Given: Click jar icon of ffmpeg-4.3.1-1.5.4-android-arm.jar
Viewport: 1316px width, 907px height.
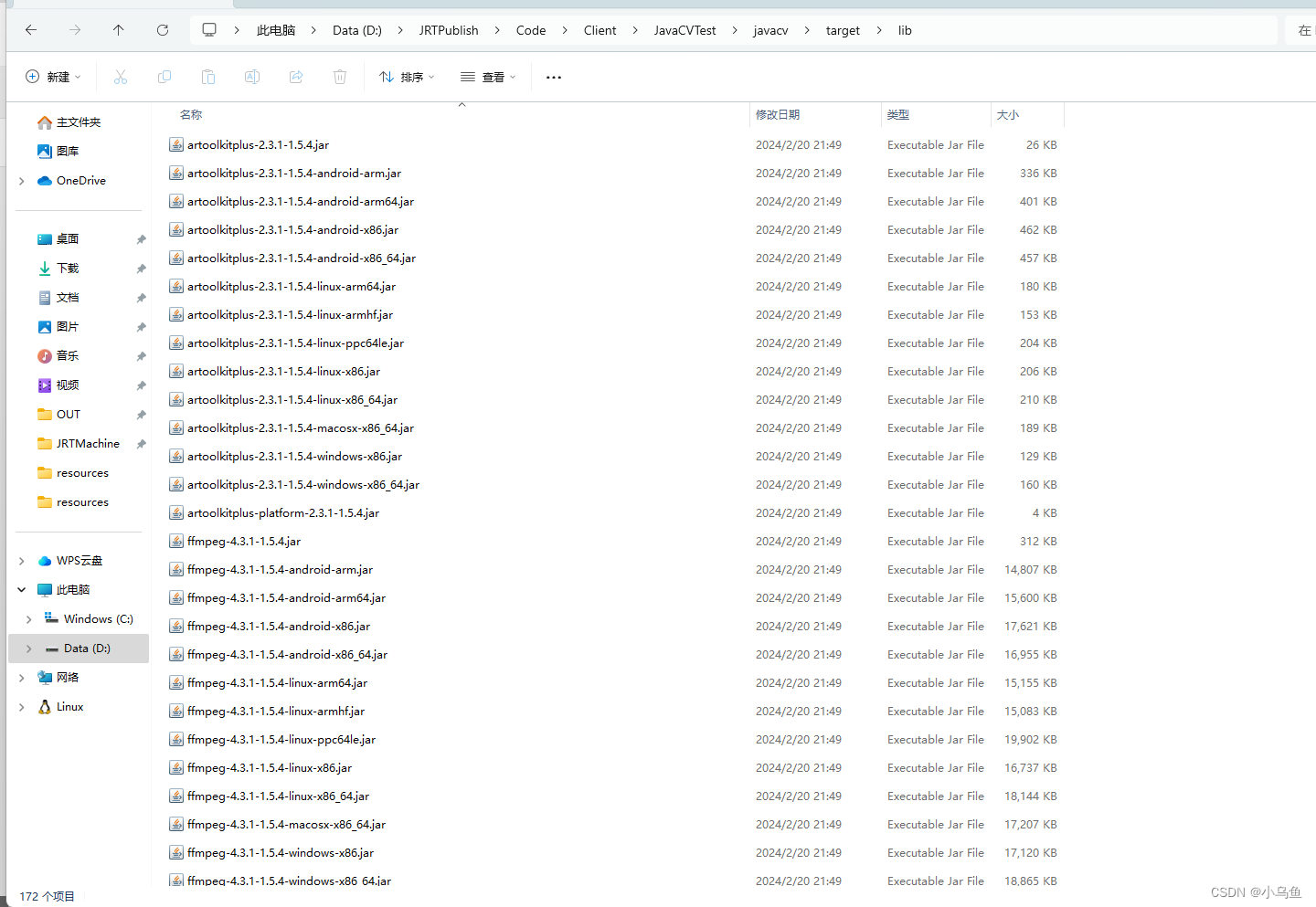Looking at the screenshot, I should 176,570.
